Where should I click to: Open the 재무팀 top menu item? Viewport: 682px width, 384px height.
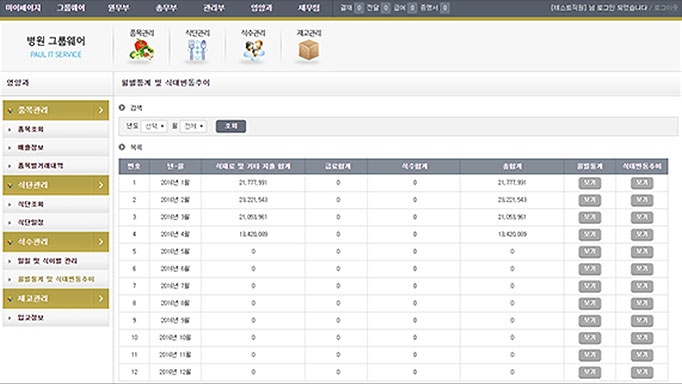coord(309,8)
